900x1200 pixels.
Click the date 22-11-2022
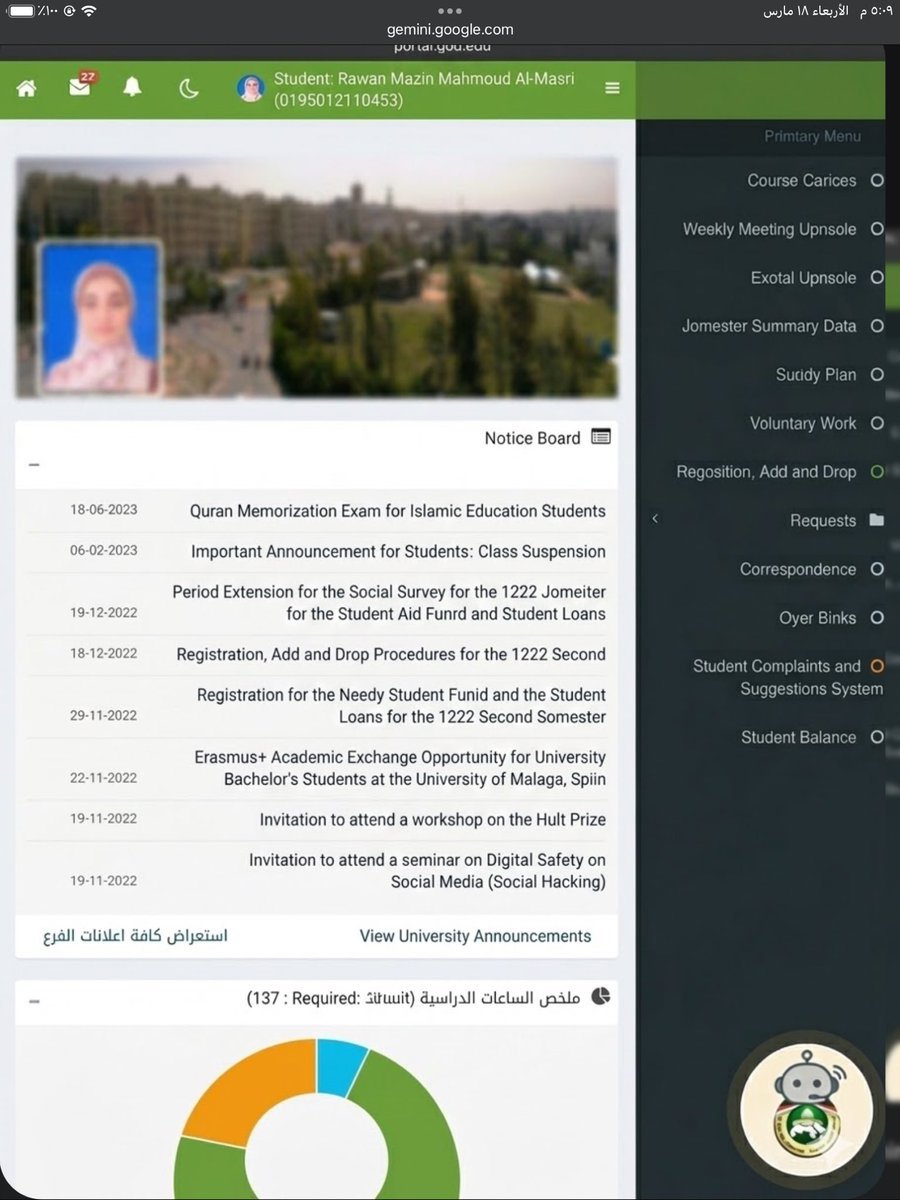[104, 777]
